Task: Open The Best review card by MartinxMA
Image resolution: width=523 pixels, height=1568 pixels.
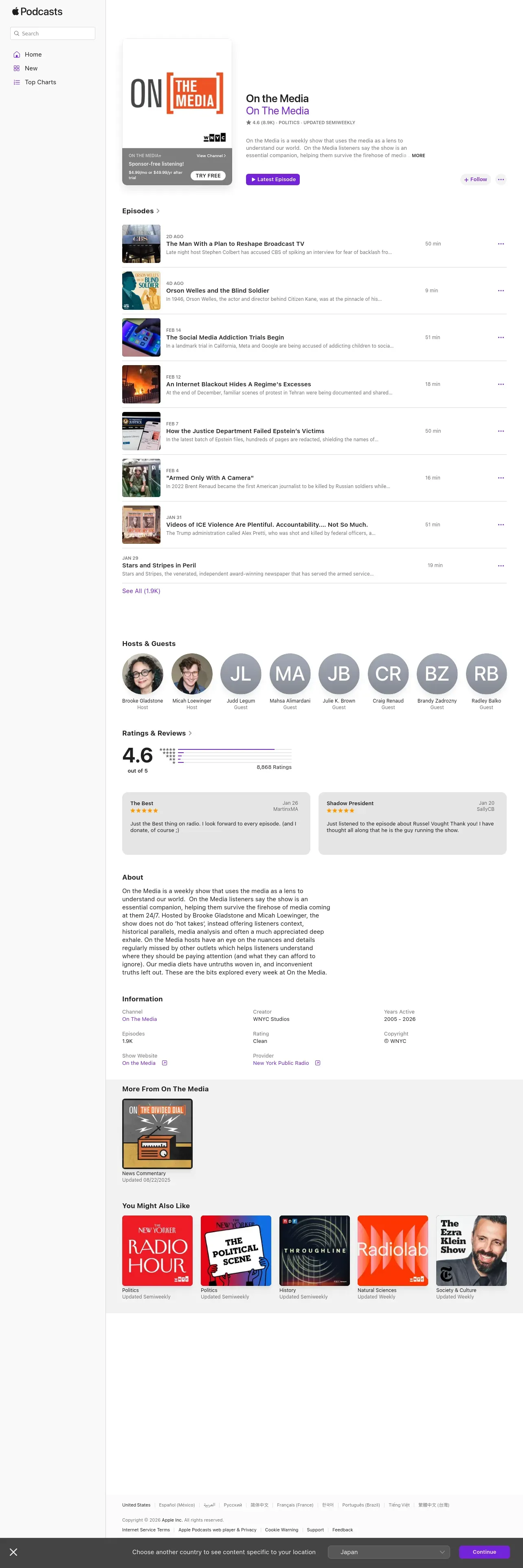Action: click(216, 823)
